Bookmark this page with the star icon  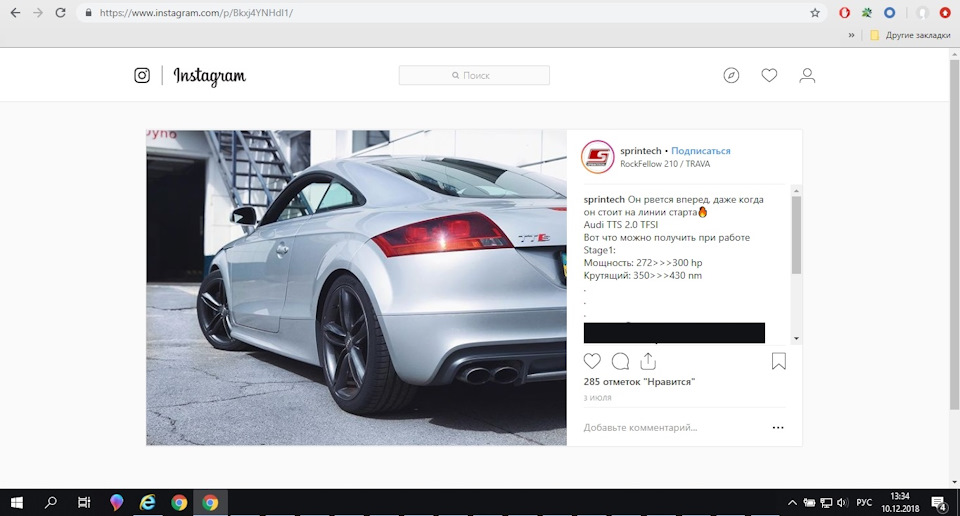[815, 13]
